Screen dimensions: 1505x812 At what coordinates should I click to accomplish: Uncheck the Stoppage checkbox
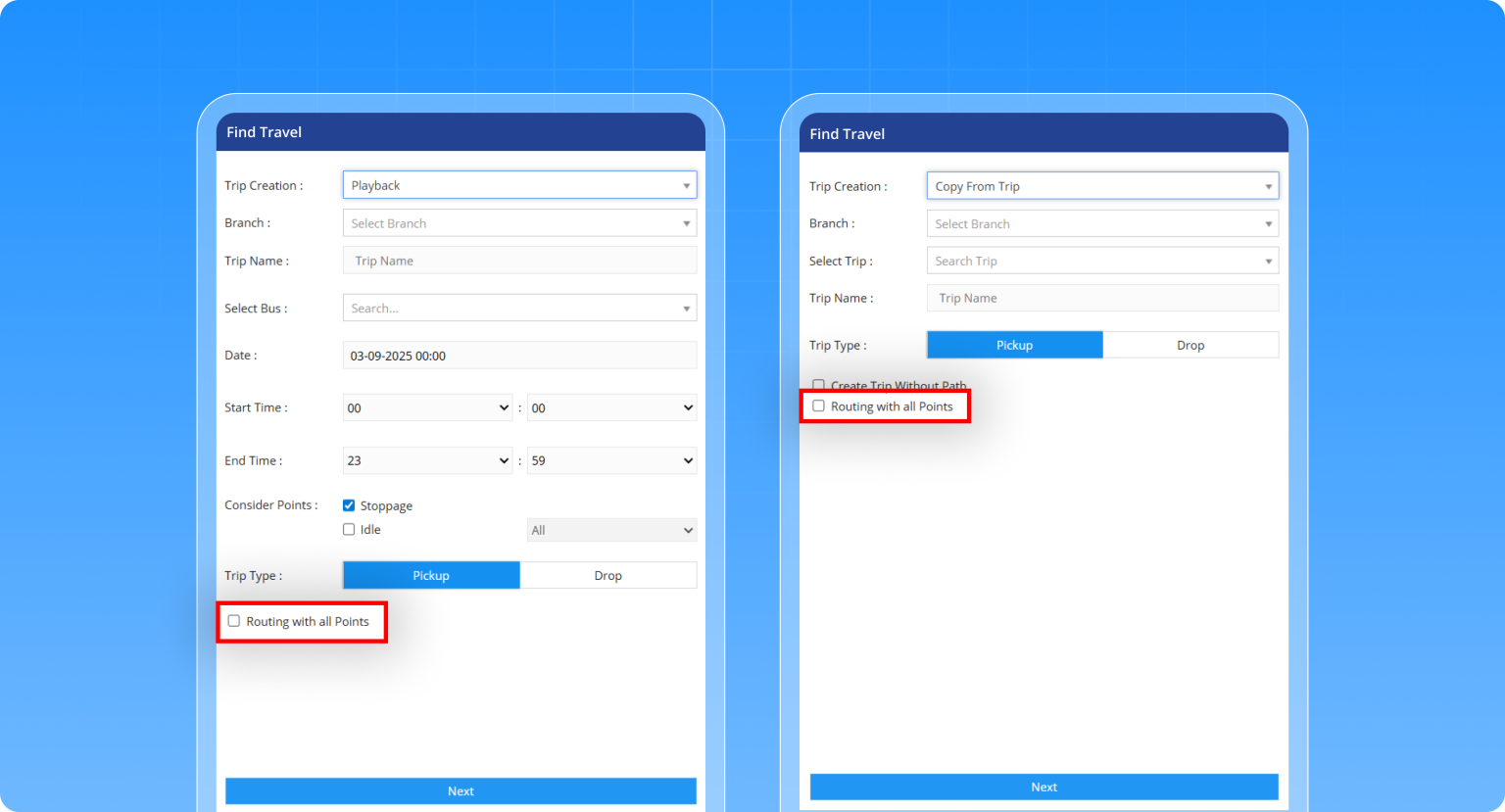[349, 505]
